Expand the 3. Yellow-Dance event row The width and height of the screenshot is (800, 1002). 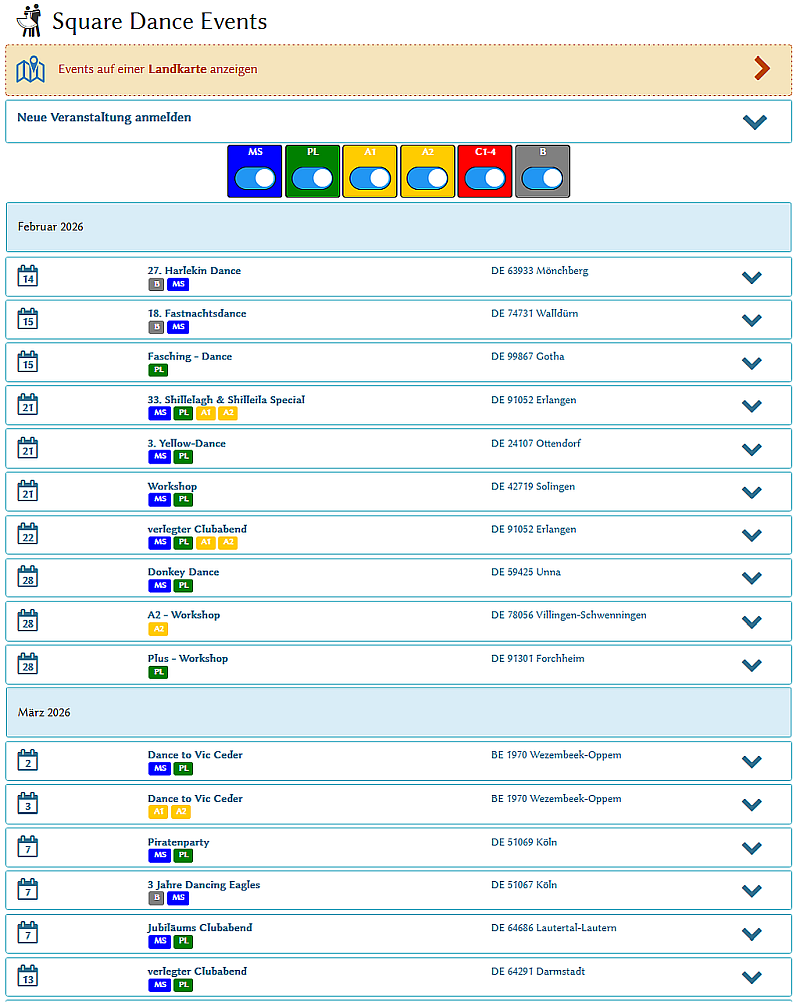pos(752,450)
